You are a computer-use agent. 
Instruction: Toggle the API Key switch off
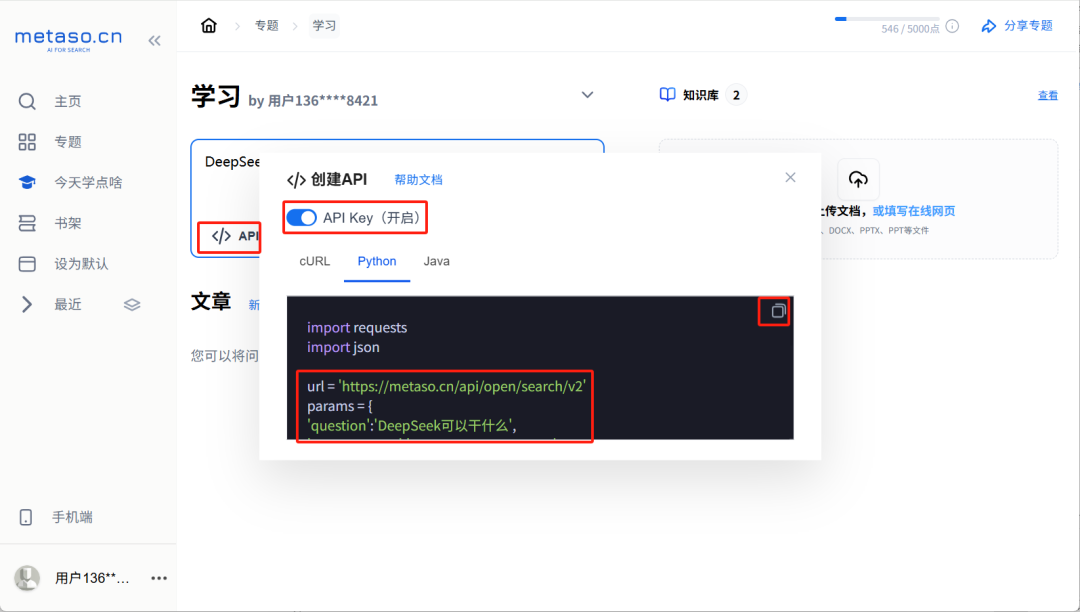pyautogui.click(x=301, y=218)
